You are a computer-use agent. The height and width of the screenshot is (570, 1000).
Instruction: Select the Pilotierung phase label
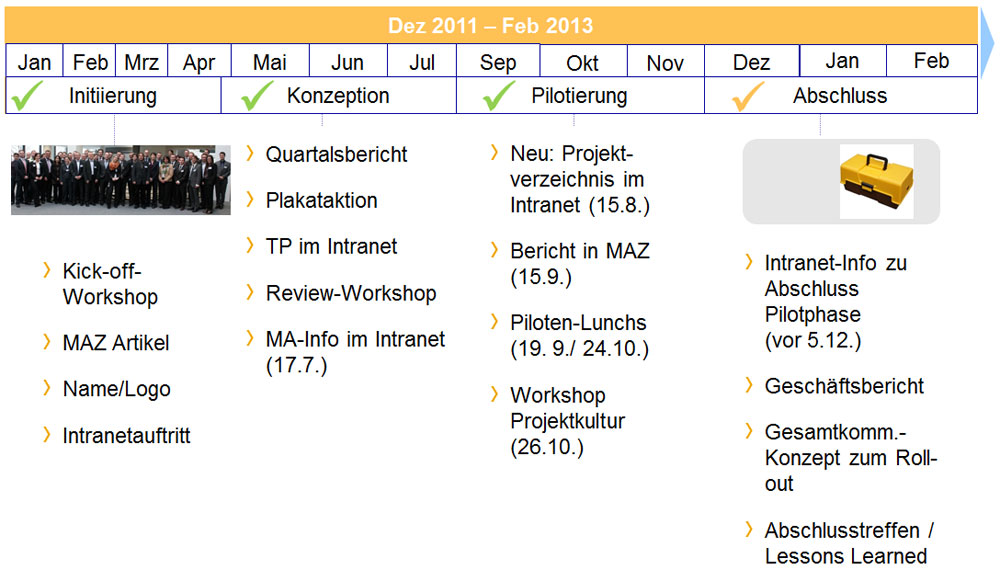click(x=579, y=96)
